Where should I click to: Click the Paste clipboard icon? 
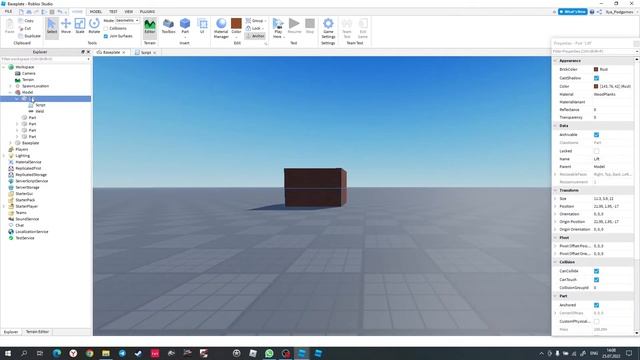tap(9, 27)
